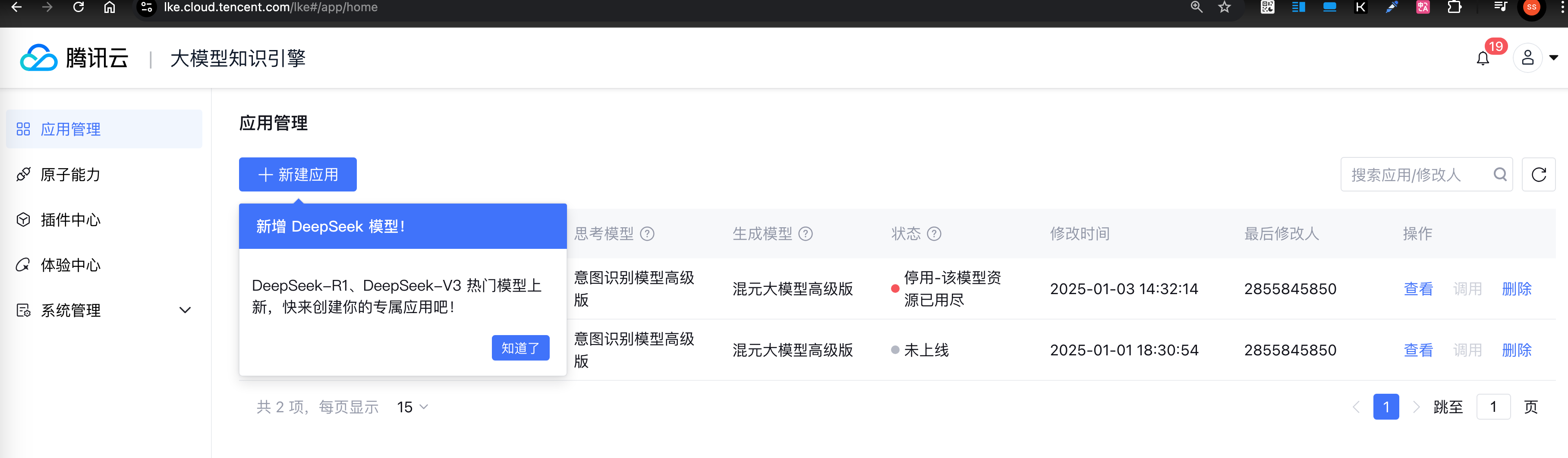Open site information icon in address bar
Image resolution: width=1568 pixels, height=458 pixels.
coord(146,7)
